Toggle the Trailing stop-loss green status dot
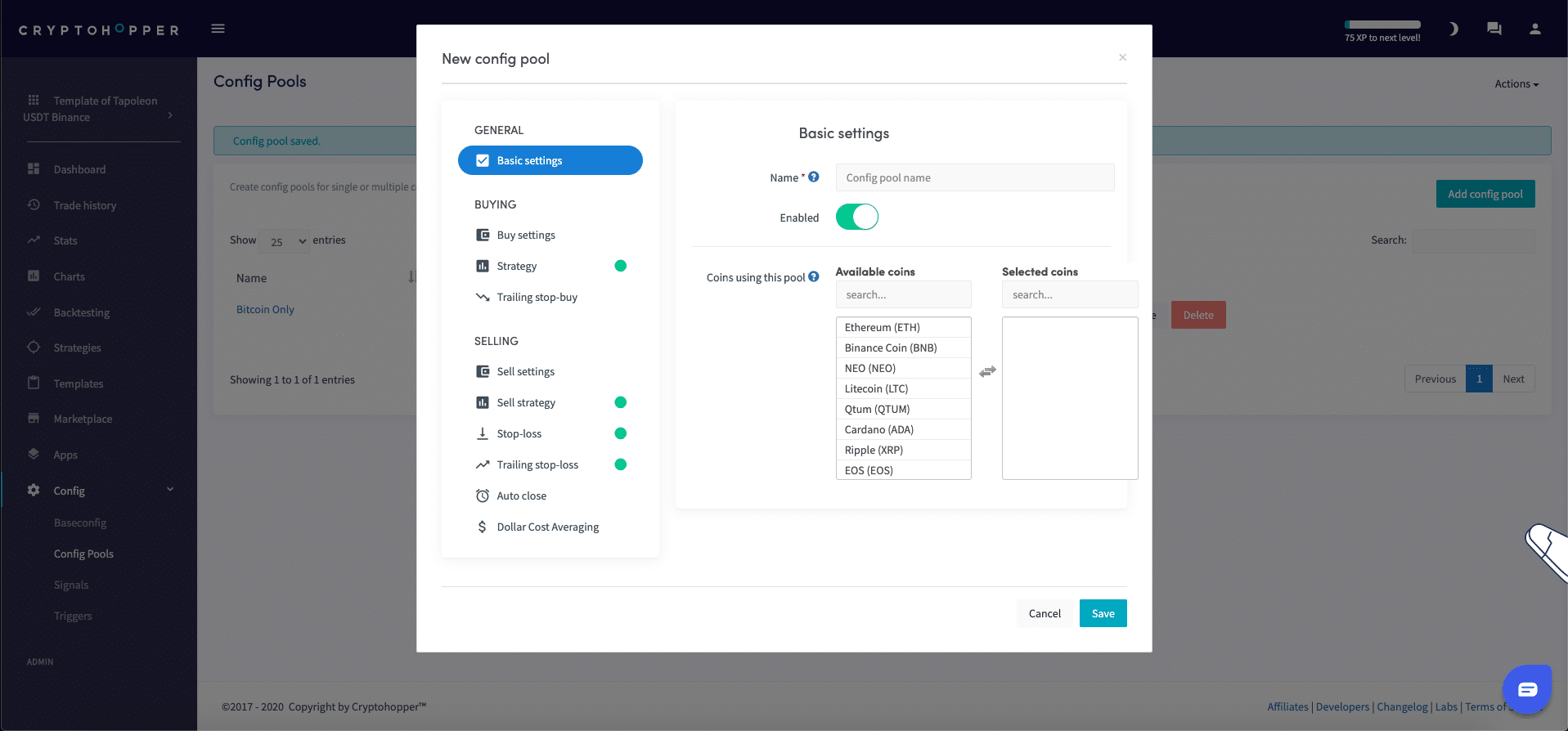Image resolution: width=1568 pixels, height=731 pixels. tap(620, 464)
